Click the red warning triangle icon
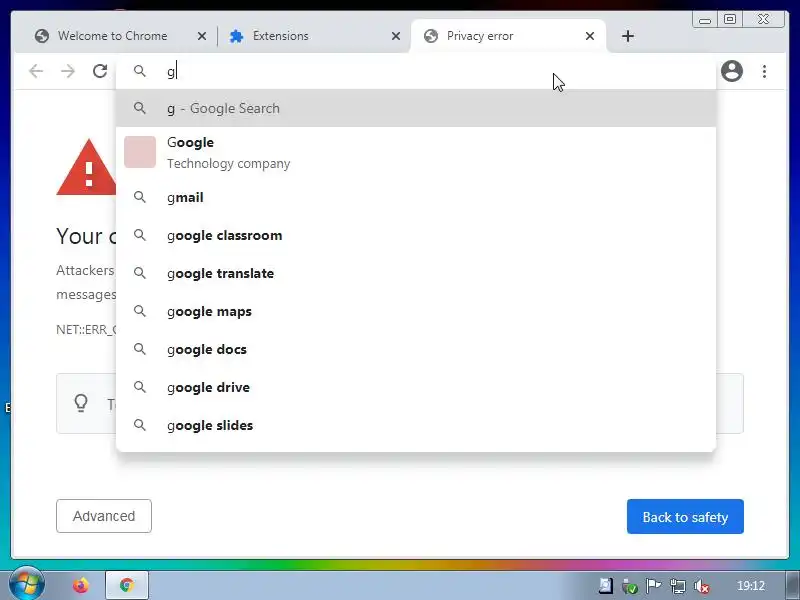 (x=89, y=168)
